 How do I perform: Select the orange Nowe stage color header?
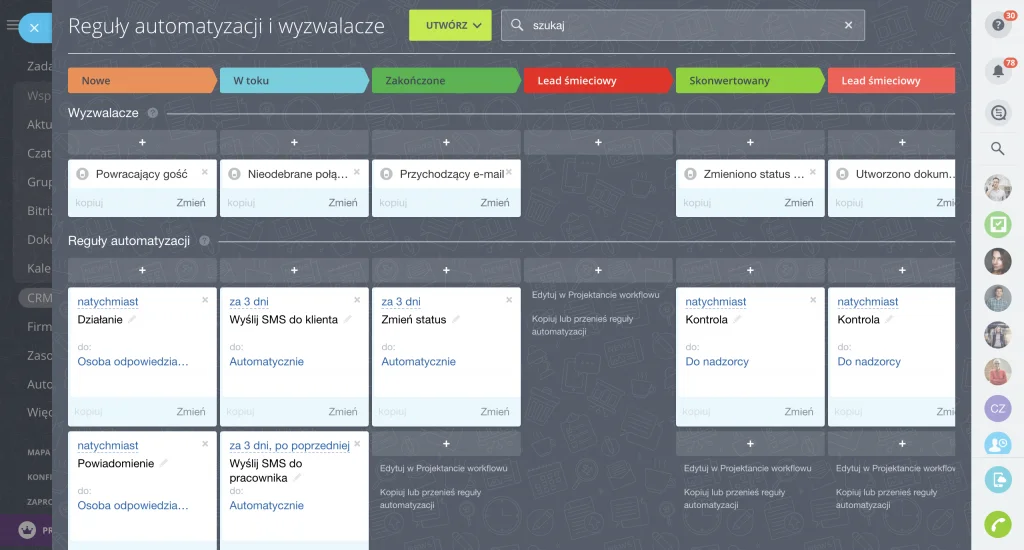140,81
